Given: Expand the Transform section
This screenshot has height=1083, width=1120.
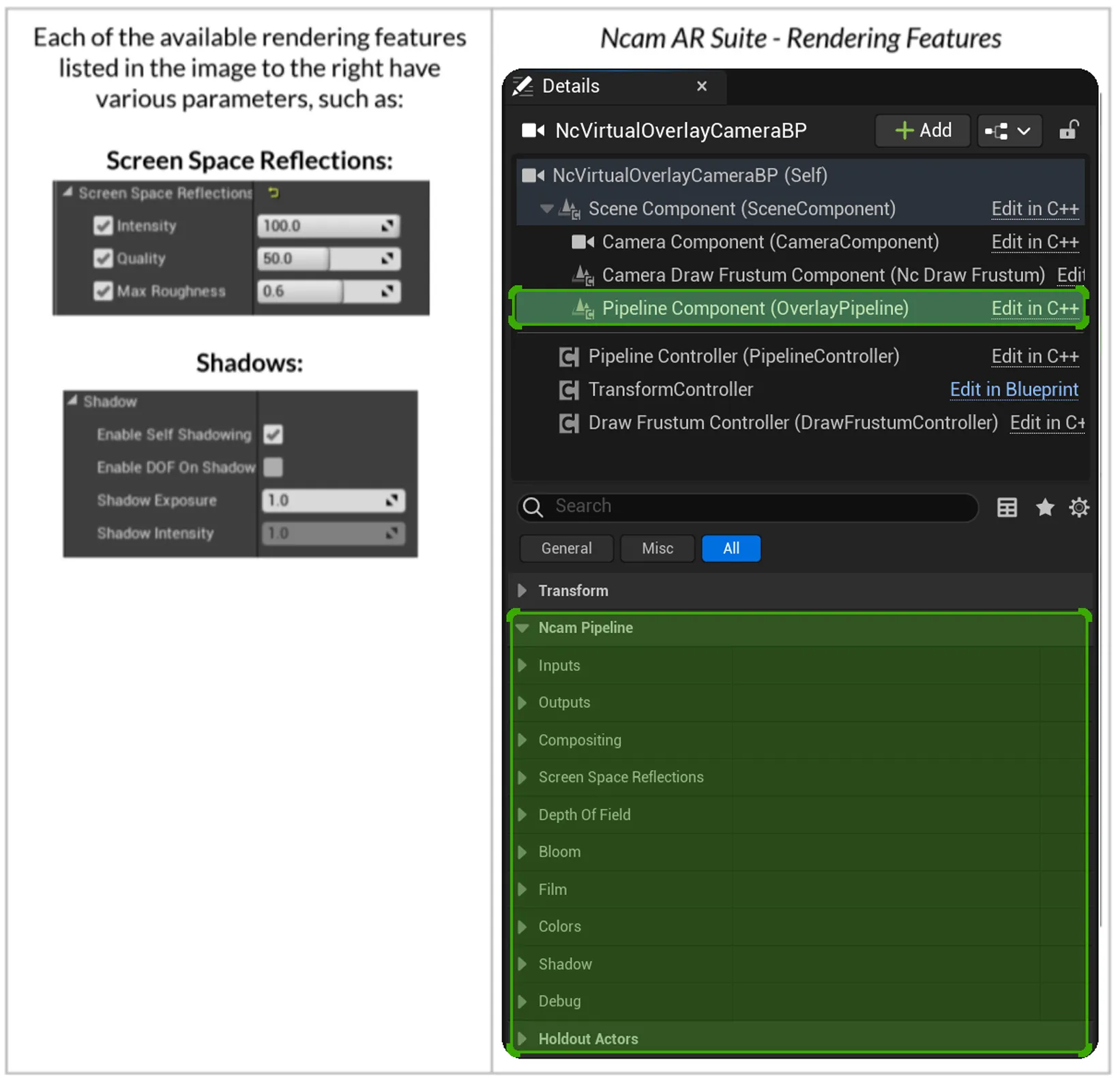Looking at the screenshot, I should pos(522,591).
